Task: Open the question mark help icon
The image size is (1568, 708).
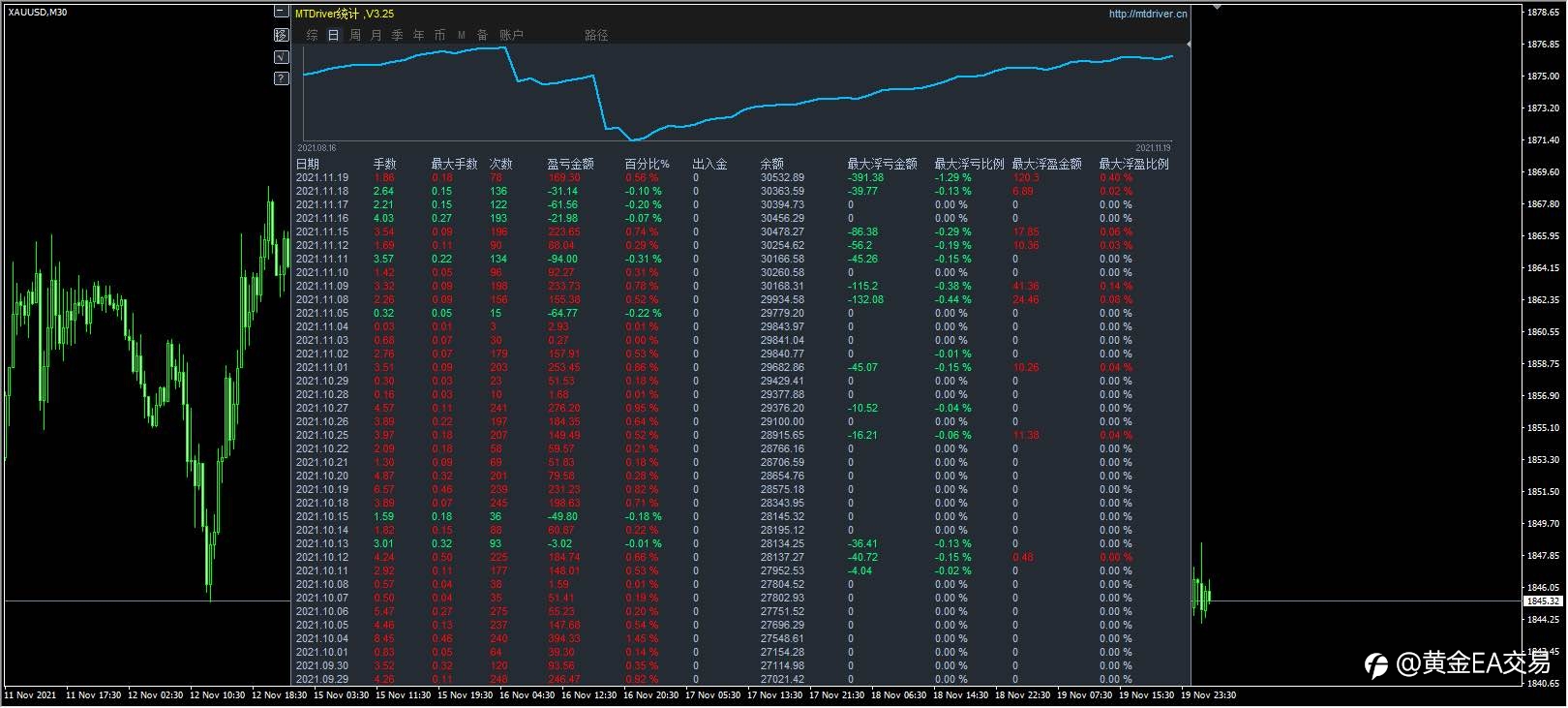Action: 281,78
